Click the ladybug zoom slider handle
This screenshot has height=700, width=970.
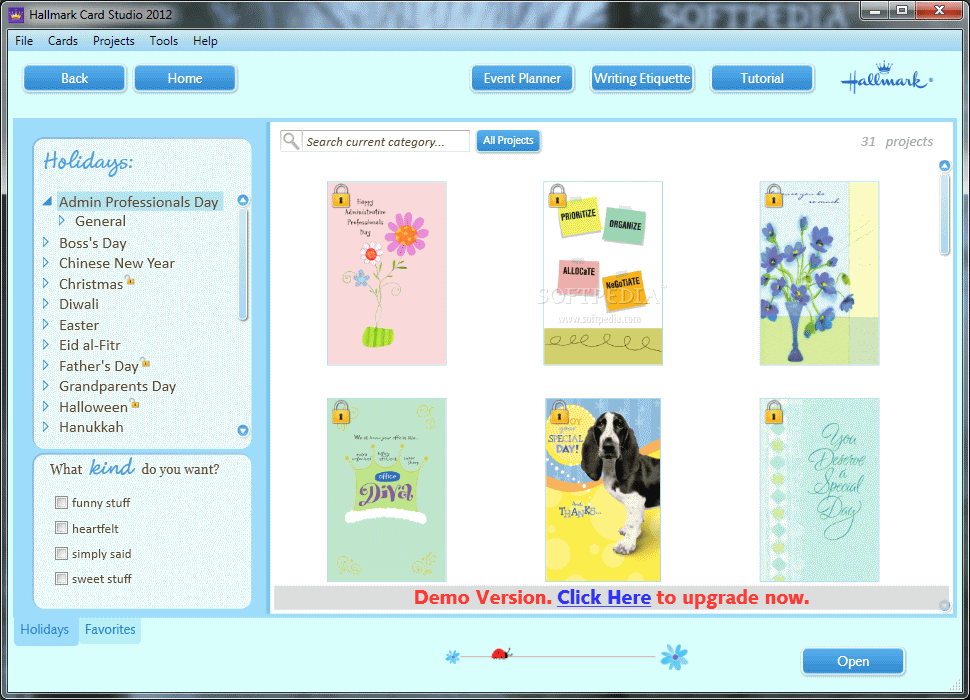point(501,653)
